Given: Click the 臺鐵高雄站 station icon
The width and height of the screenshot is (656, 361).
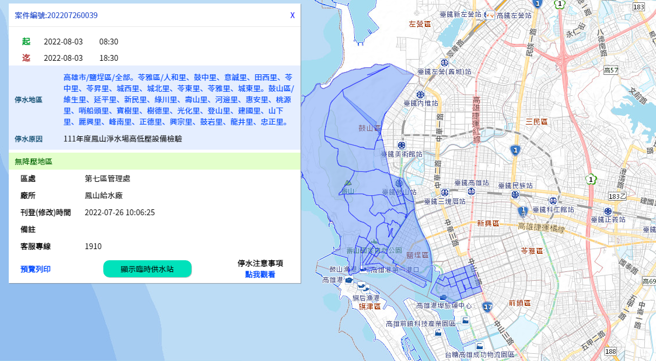Looking at the screenshot, I should (x=471, y=192).
